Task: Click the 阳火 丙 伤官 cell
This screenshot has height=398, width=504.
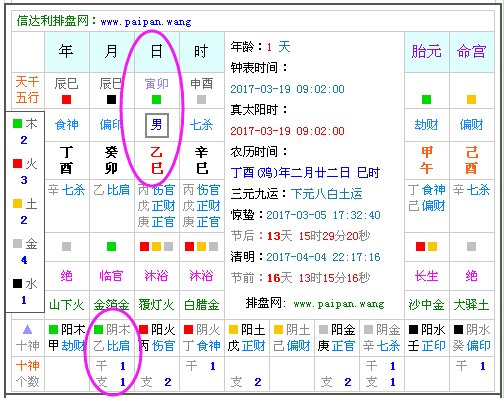Action: 157,338
